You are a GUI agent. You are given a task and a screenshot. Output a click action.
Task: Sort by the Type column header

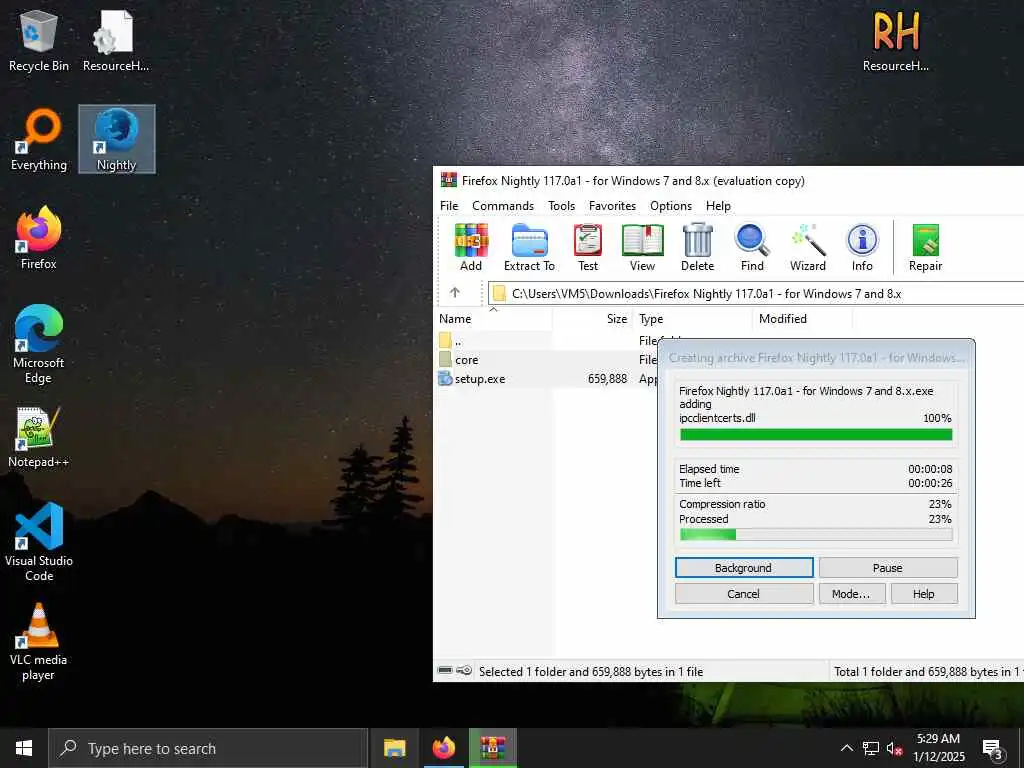click(x=692, y=319)
